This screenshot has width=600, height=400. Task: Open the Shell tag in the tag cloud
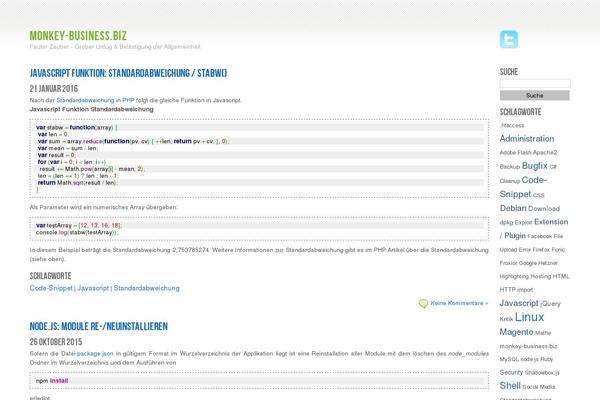[x=510, y=385]
